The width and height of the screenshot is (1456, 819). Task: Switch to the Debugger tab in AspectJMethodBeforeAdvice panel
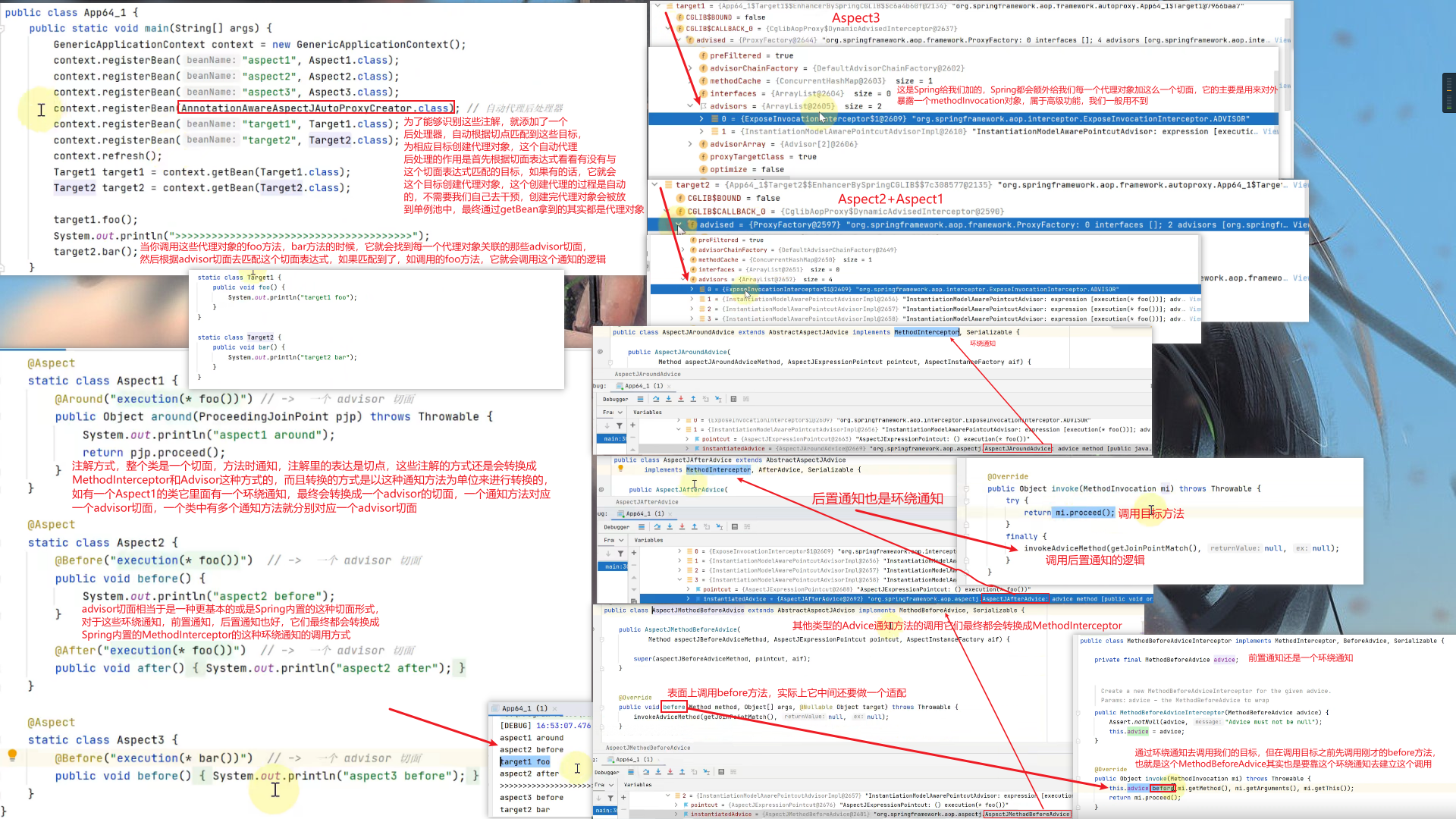tap(607, 772)
